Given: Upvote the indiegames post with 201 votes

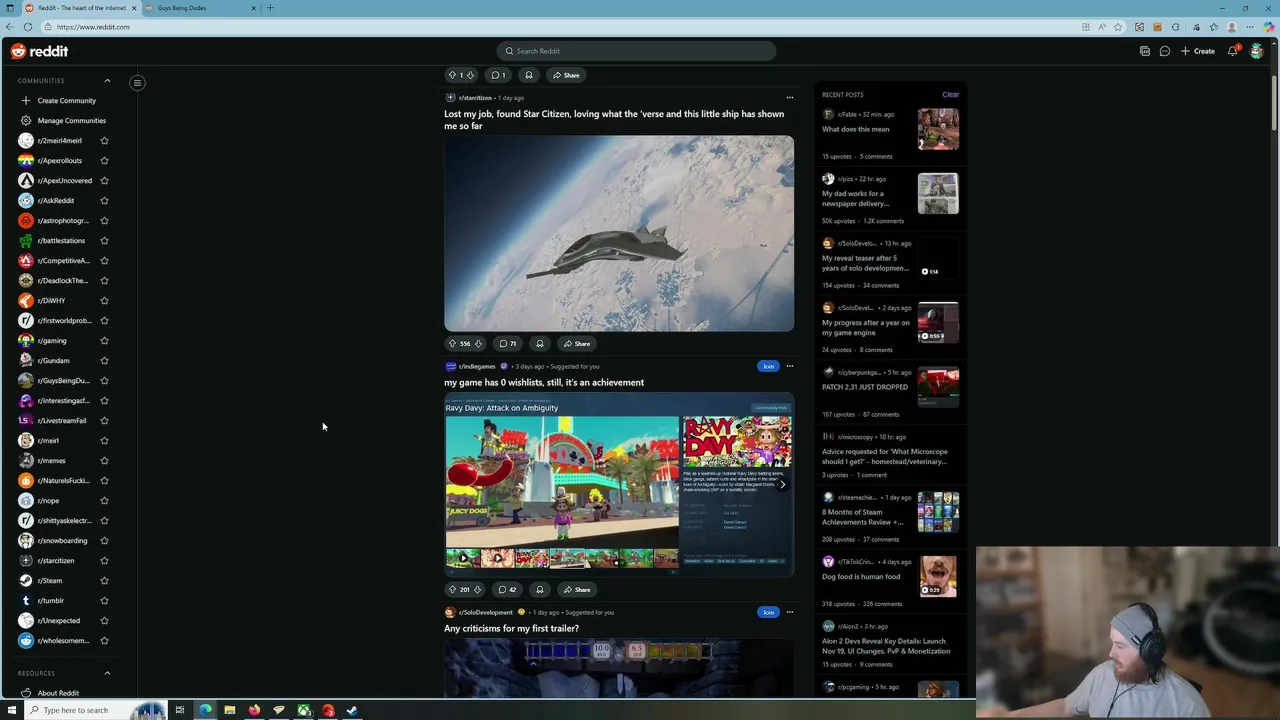Looking at the screenshot, I should [452, 589].
